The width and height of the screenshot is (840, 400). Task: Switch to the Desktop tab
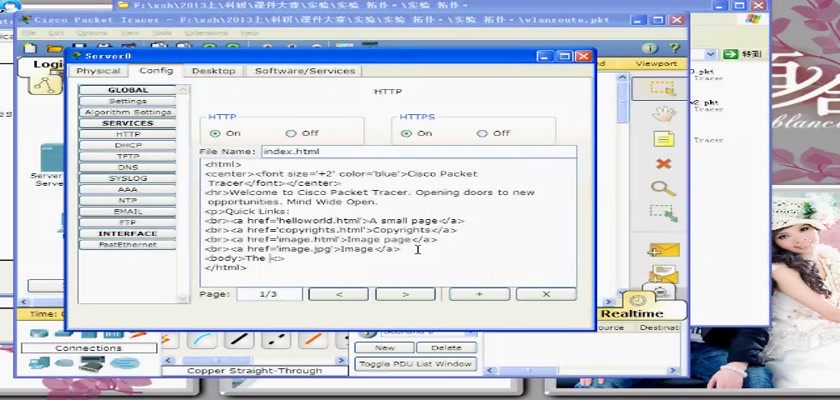213,71
